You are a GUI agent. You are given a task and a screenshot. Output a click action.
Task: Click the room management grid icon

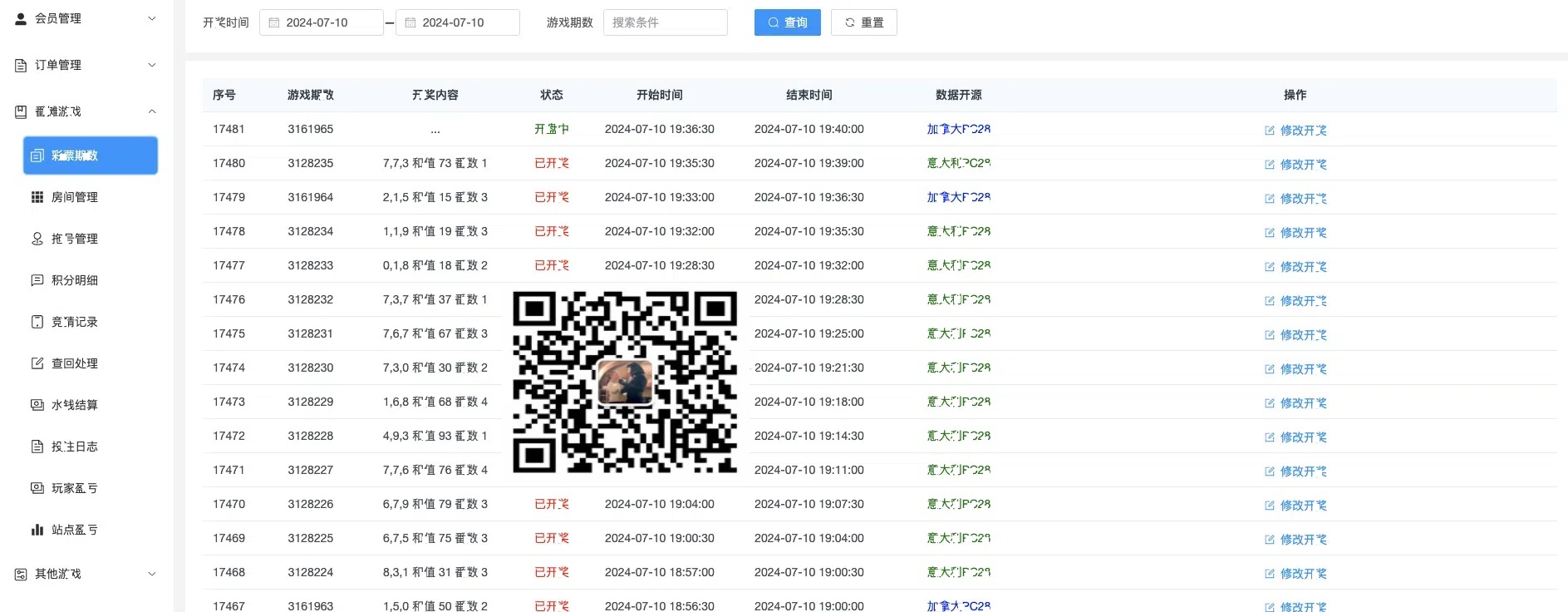pyautogui.click(x=37, y=197)
